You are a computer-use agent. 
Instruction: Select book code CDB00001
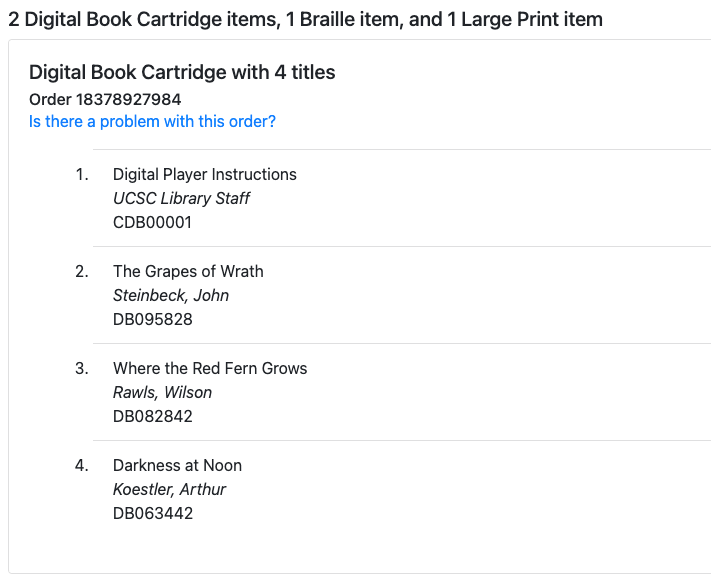pos(152,222)
